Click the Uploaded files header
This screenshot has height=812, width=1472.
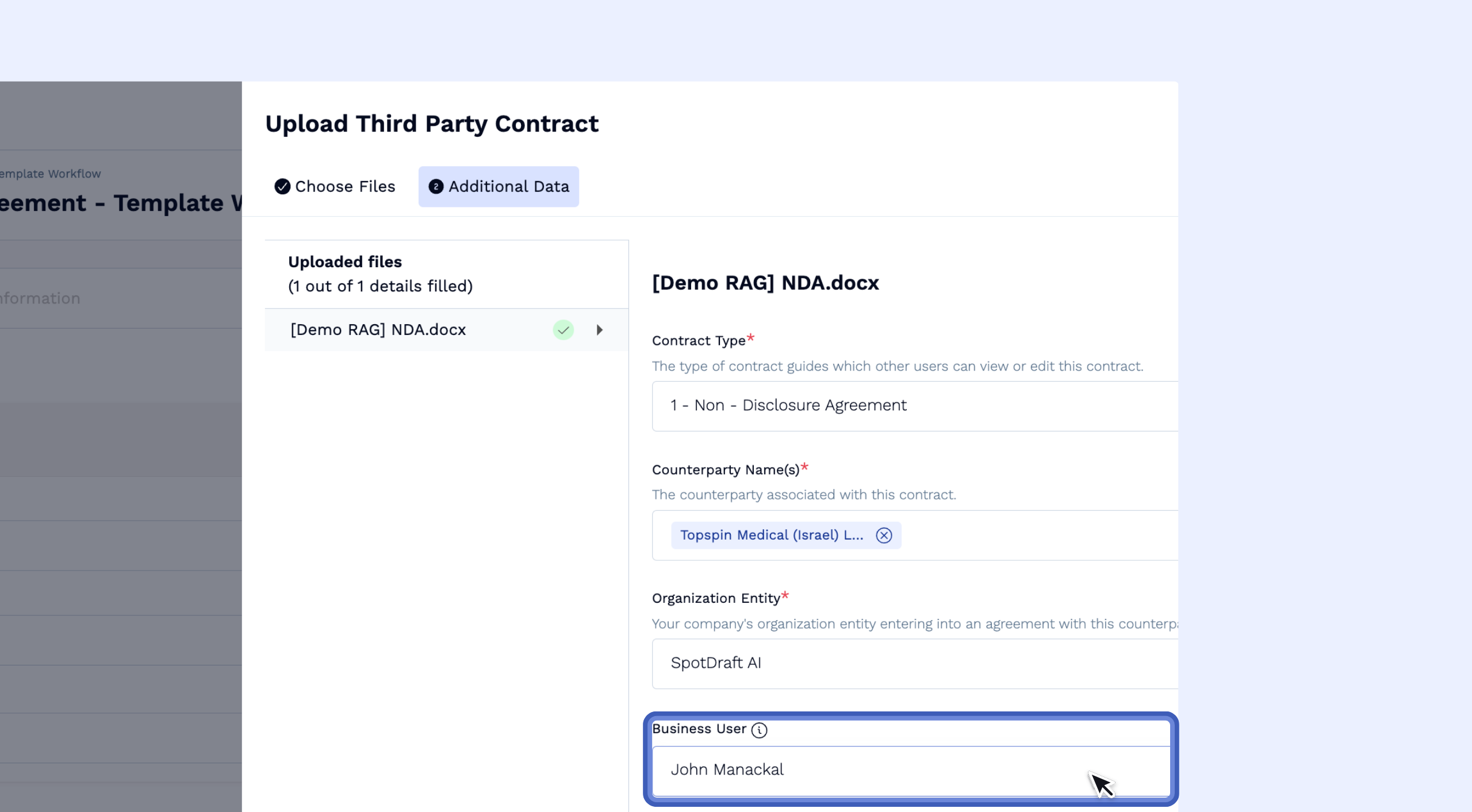click(344, 262)
